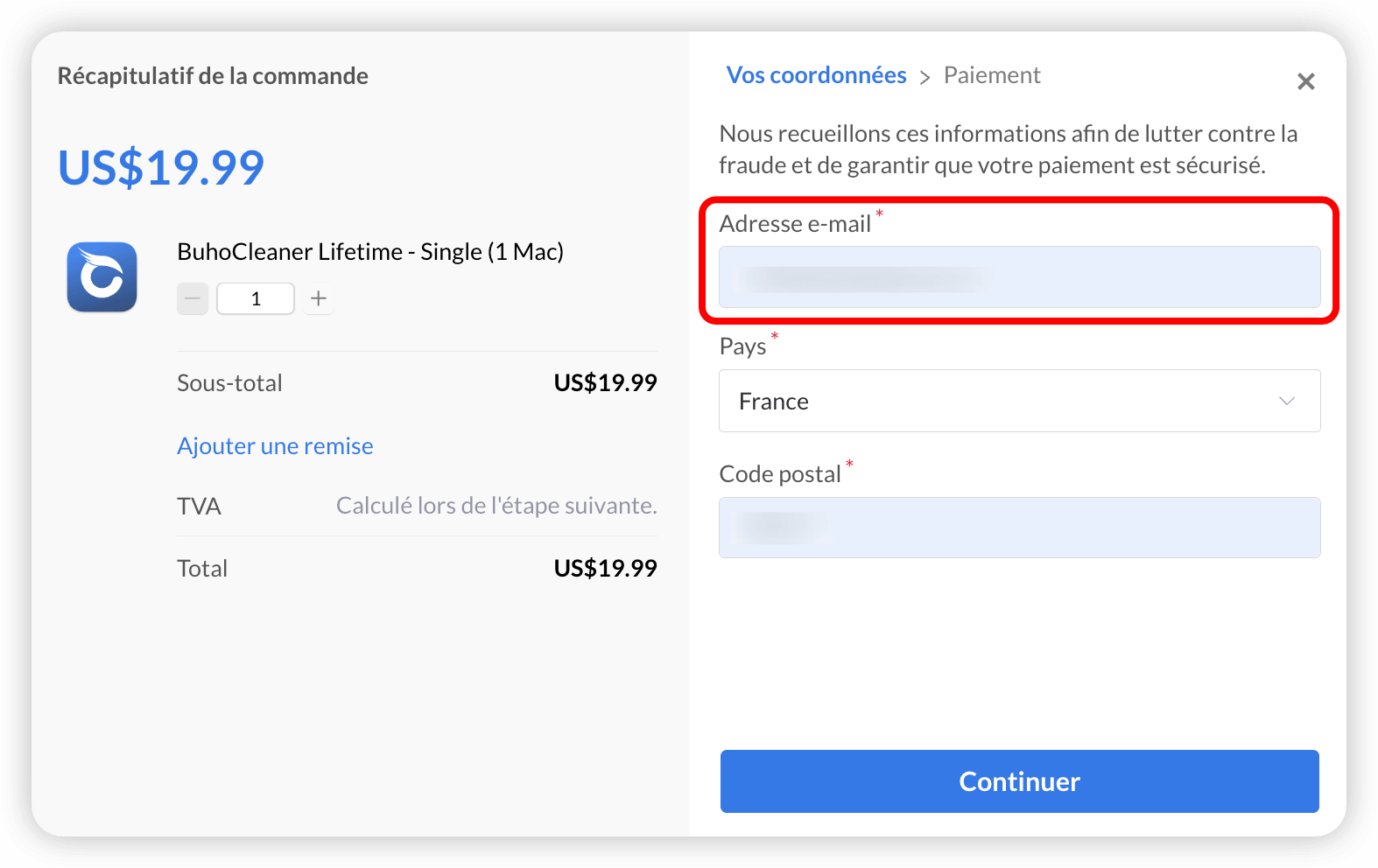1378x868 pixels.
Task: Increase quantity with the plus button
Action: (x=319, y=298)
